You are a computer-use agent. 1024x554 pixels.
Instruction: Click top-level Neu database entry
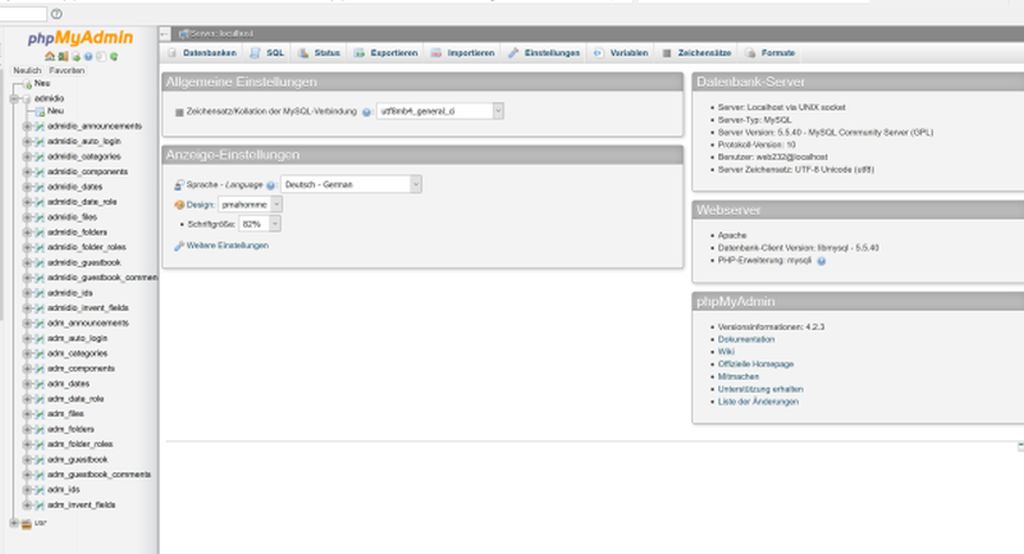42,84
